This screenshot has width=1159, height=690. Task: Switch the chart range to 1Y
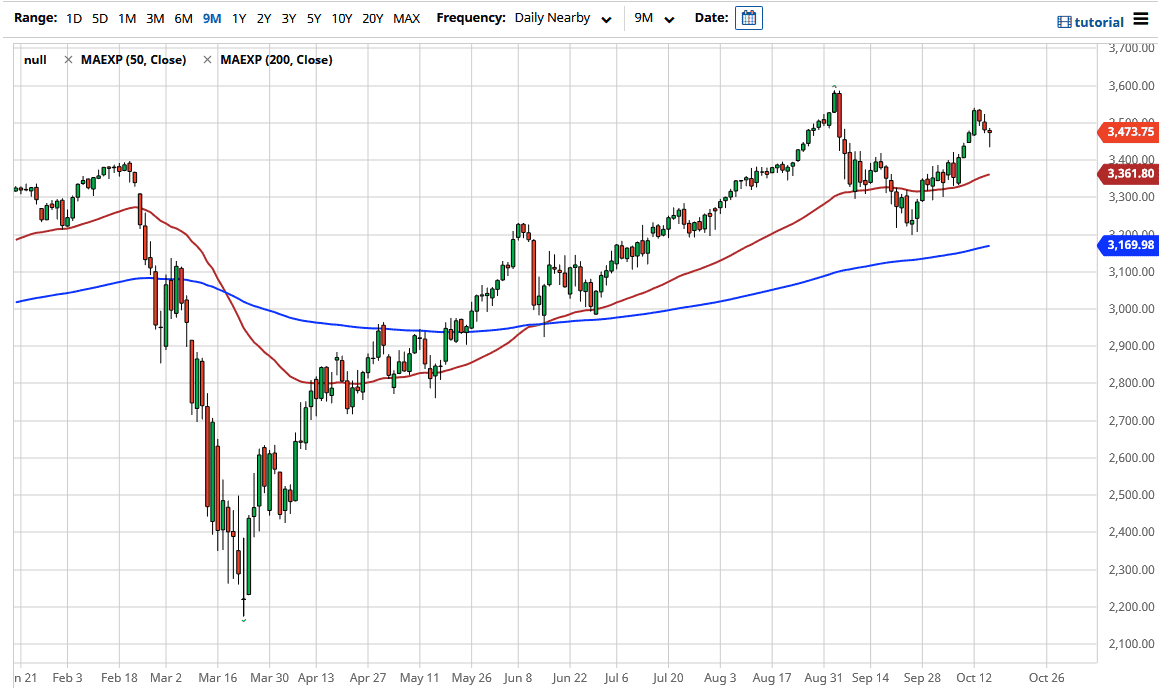(x=238, y=18)
